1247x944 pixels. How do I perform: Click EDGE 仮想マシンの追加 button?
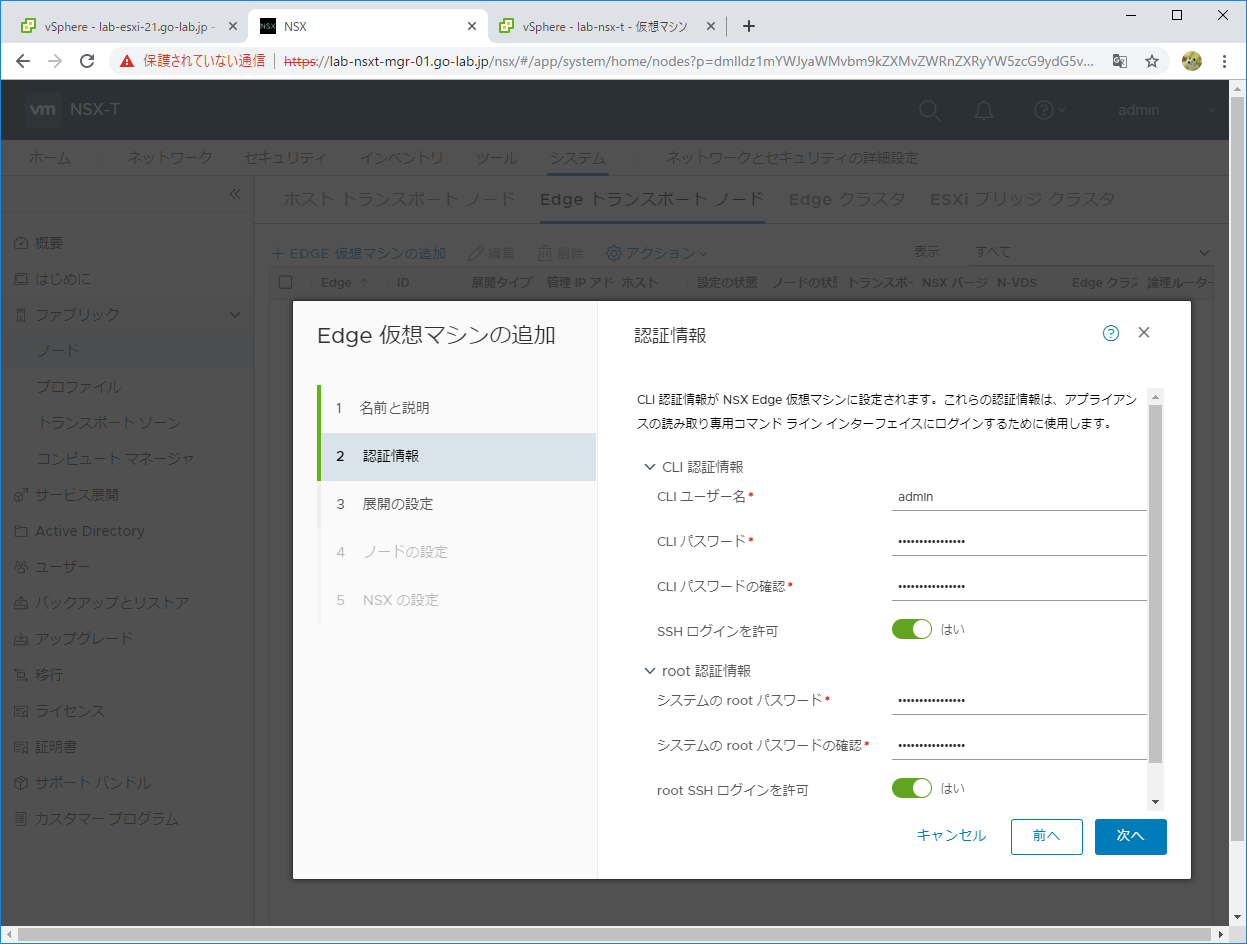360,254
